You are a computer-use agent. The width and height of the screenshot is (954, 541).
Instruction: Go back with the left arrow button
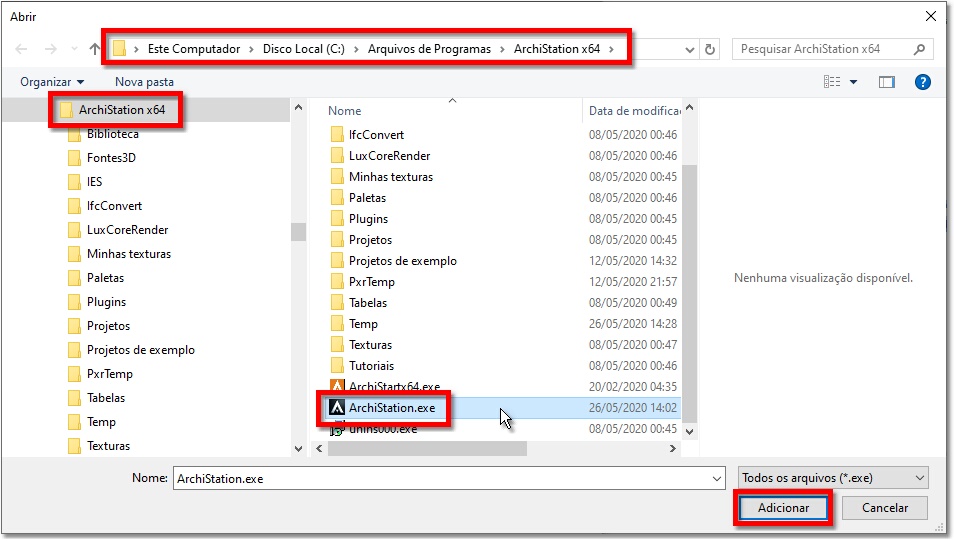coord(21,49)
